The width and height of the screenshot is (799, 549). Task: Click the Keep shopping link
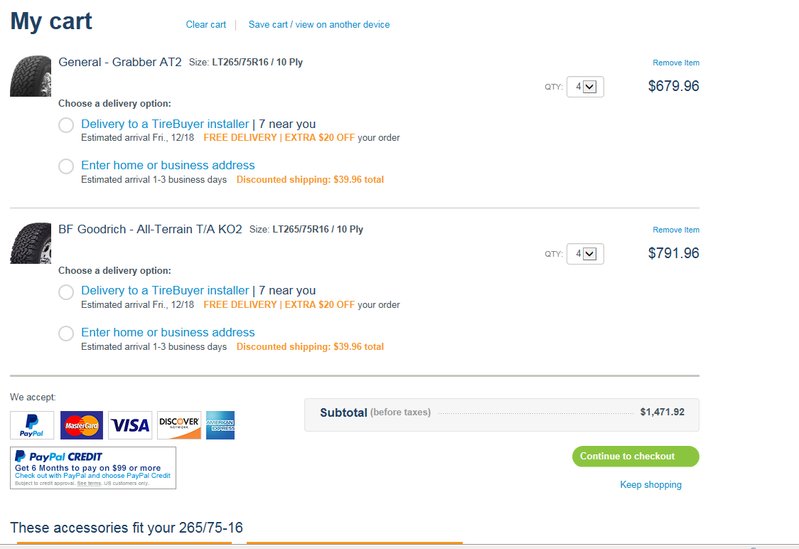tap(651, 485)
